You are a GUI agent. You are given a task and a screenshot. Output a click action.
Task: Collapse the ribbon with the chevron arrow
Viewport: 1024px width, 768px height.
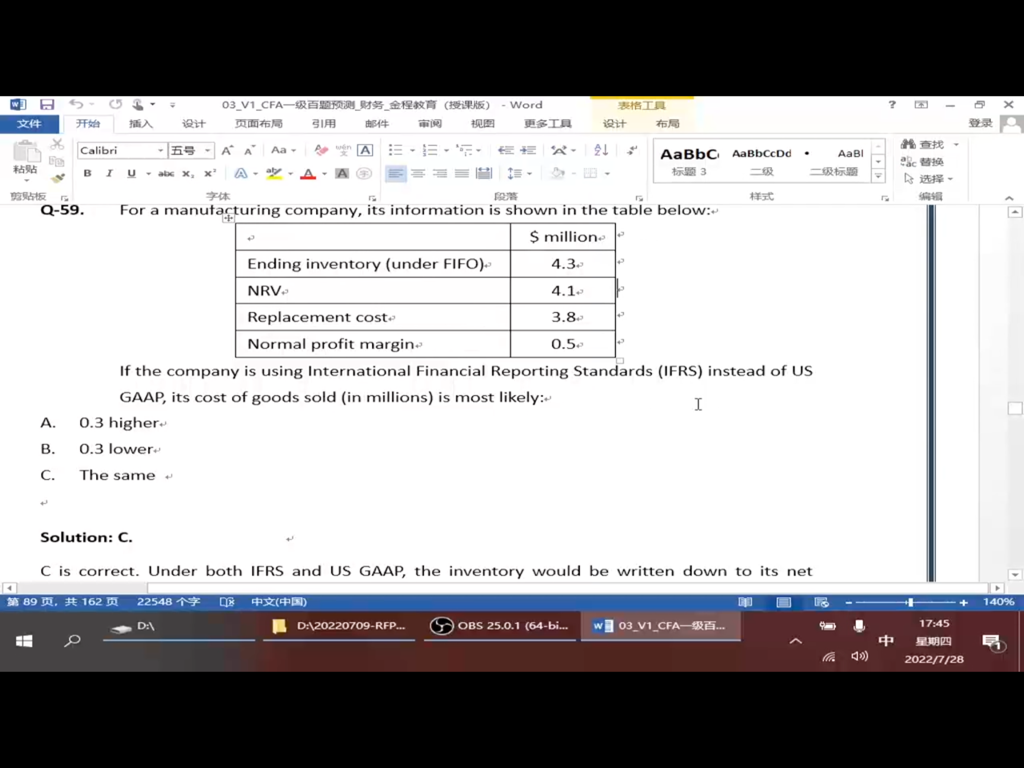tap(1009, 198)
